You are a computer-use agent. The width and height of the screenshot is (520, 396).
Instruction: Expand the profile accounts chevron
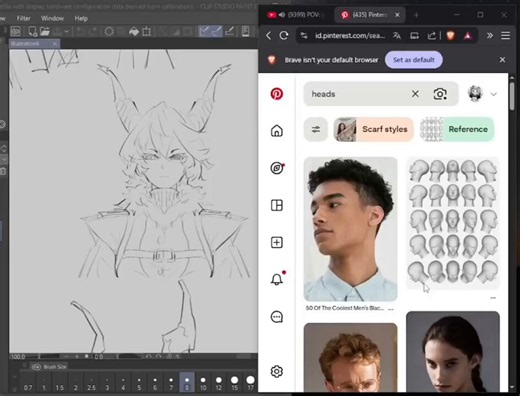(494, 94)
